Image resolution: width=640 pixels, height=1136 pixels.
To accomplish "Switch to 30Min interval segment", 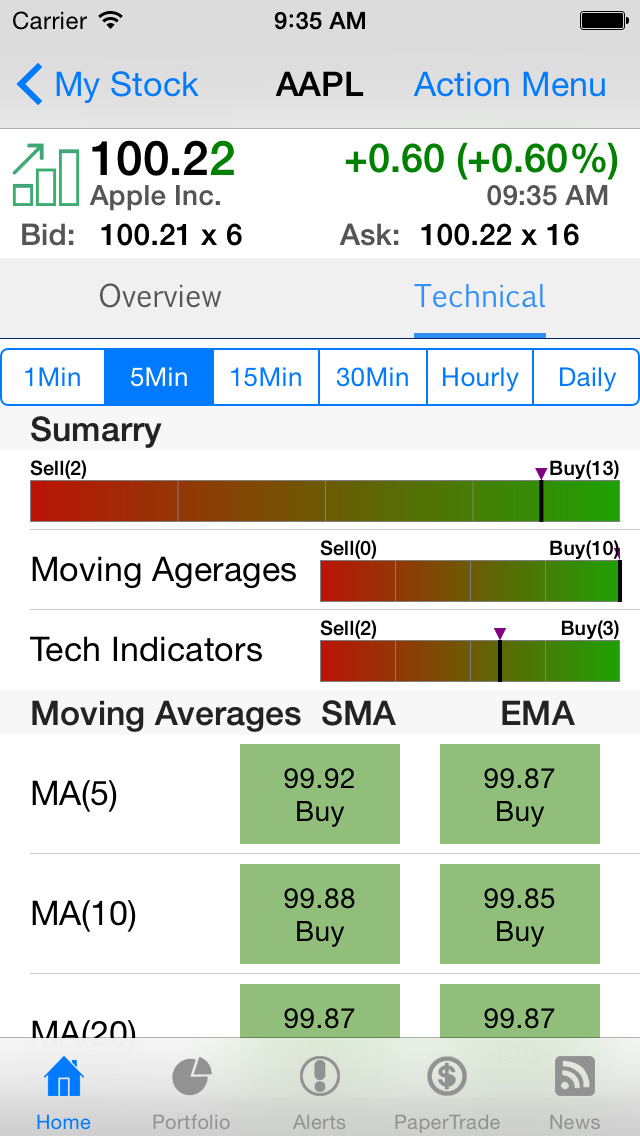I will tap(372, 377).
